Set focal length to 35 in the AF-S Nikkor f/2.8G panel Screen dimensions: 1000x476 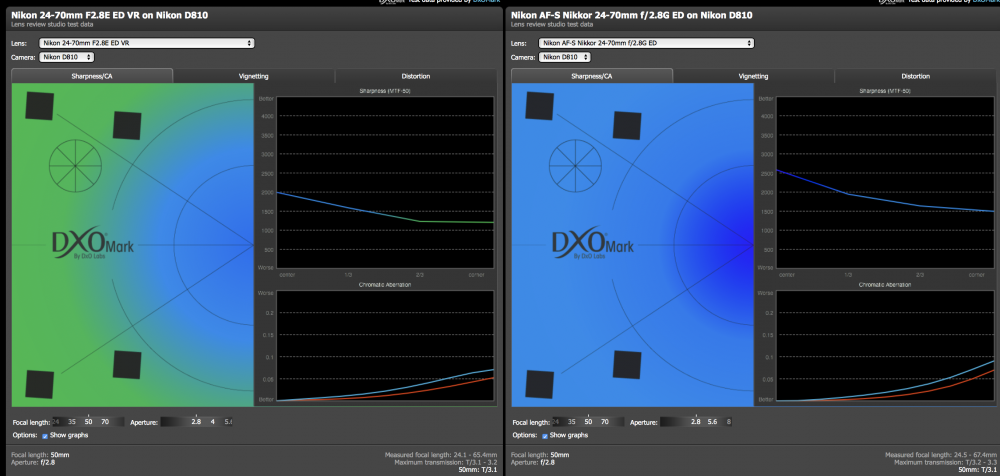(x=572, y=422)
